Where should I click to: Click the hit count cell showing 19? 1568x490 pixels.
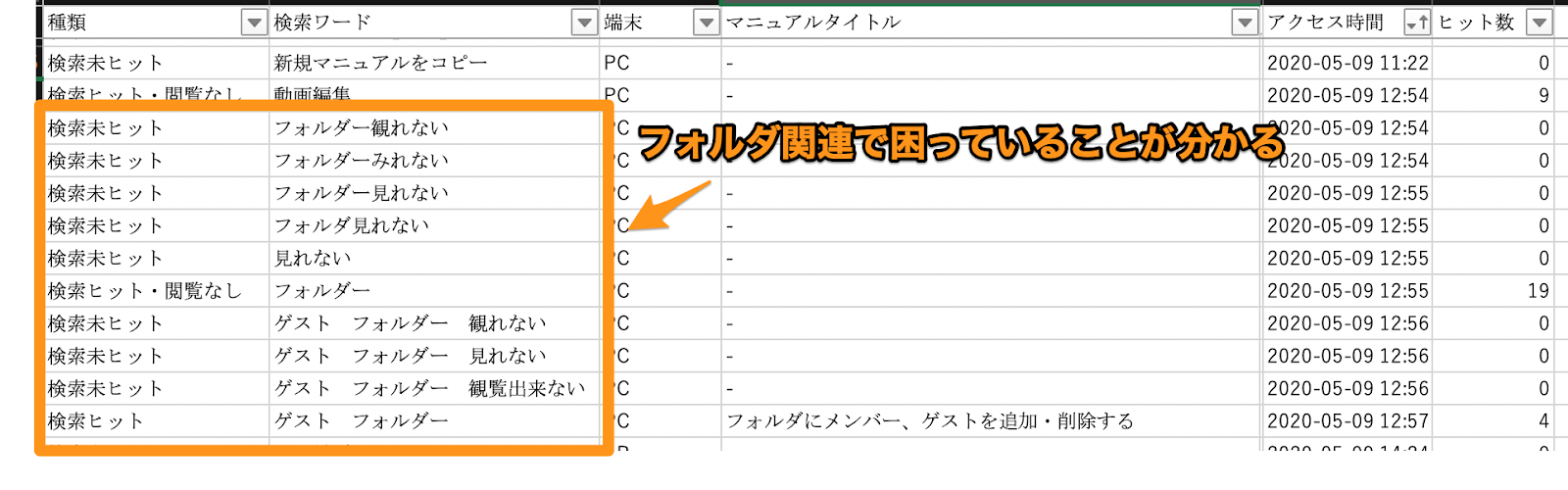1537,291
